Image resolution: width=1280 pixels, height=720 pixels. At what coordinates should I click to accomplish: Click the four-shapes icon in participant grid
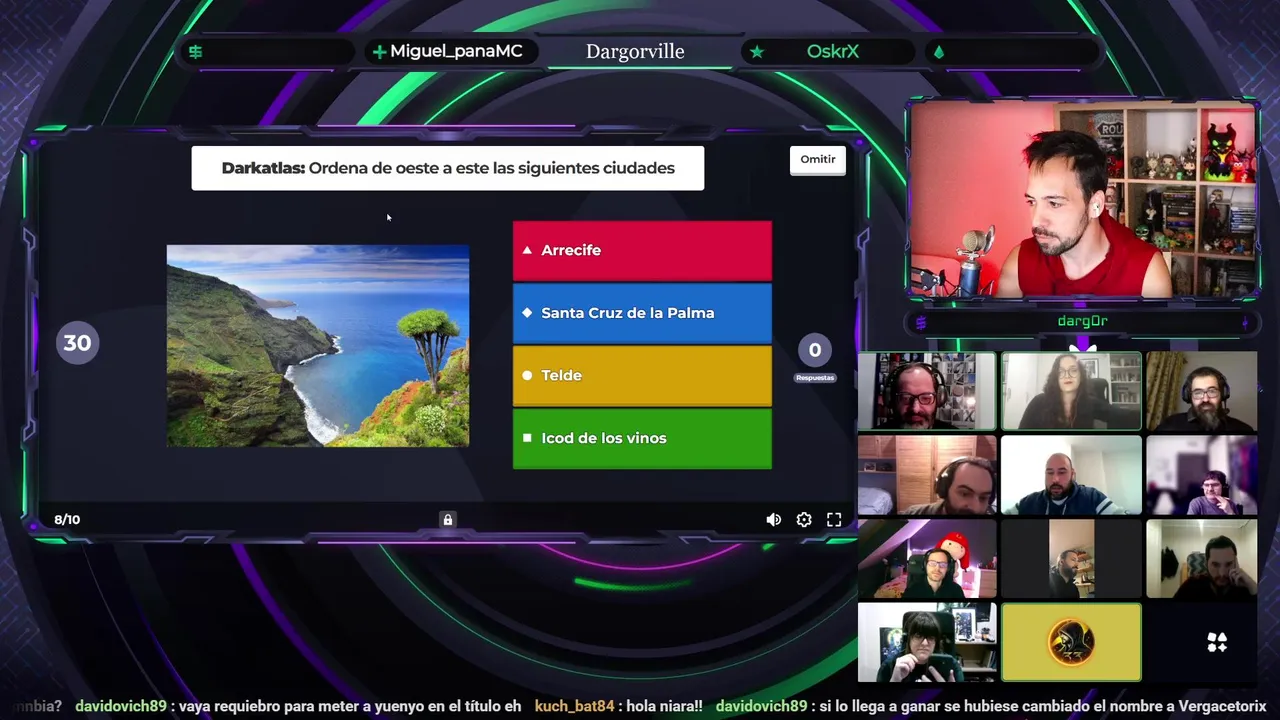coord(1217,642)
